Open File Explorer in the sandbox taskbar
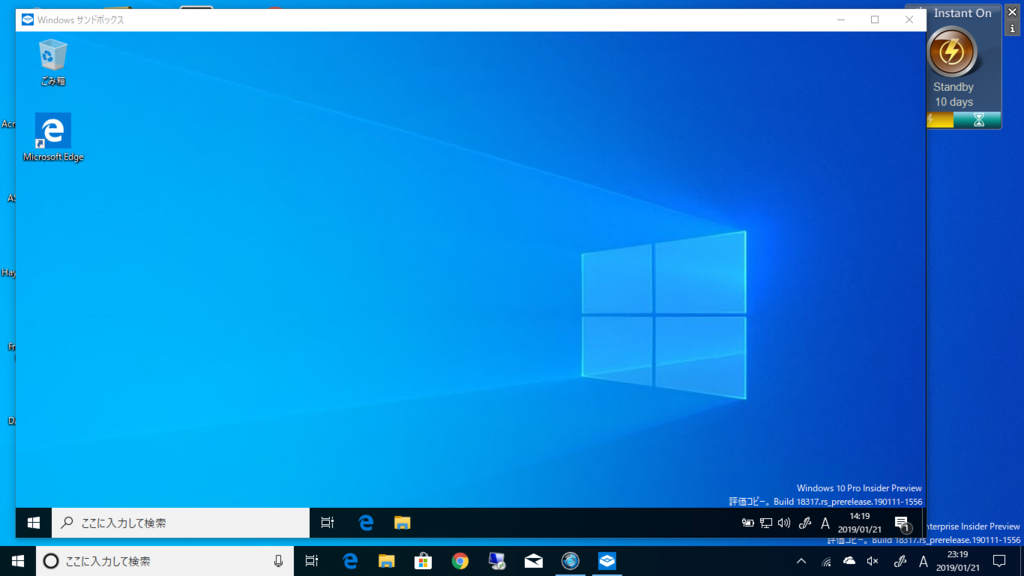Viewport: 1024px width, 576px height. (402, 523)
